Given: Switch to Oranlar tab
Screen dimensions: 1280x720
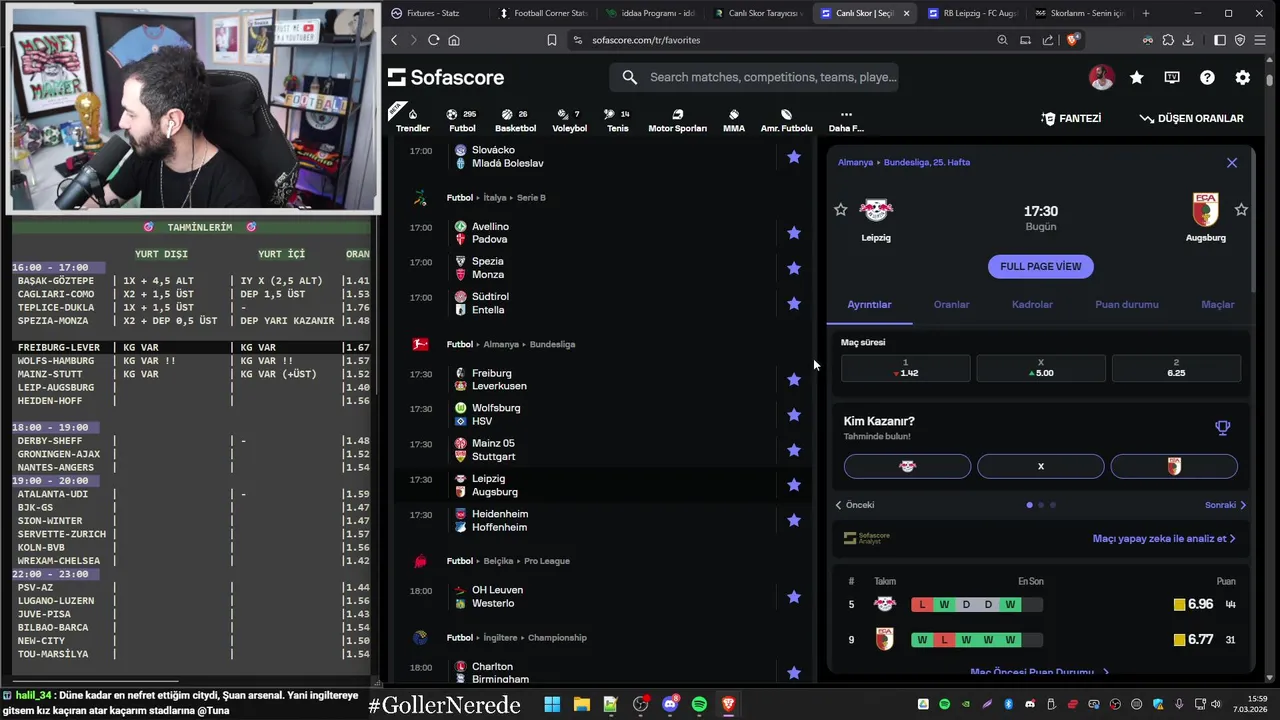Looking at the screenshot, I should coord(951,304).
